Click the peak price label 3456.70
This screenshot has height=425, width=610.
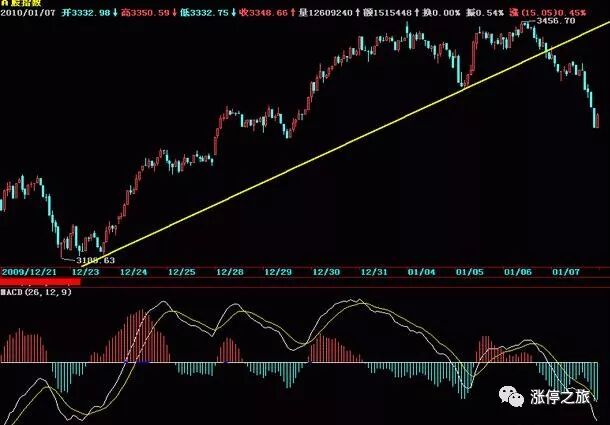tap(556, 21)
